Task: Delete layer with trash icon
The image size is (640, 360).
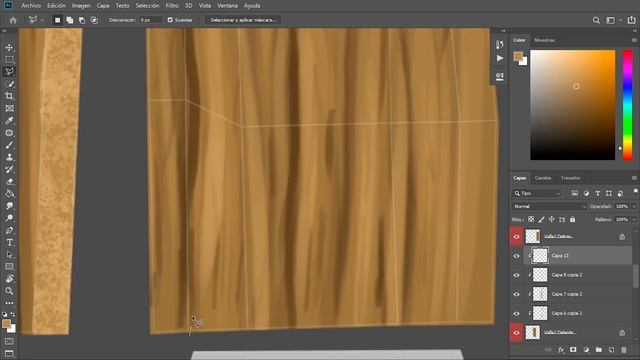Action: 624,350
